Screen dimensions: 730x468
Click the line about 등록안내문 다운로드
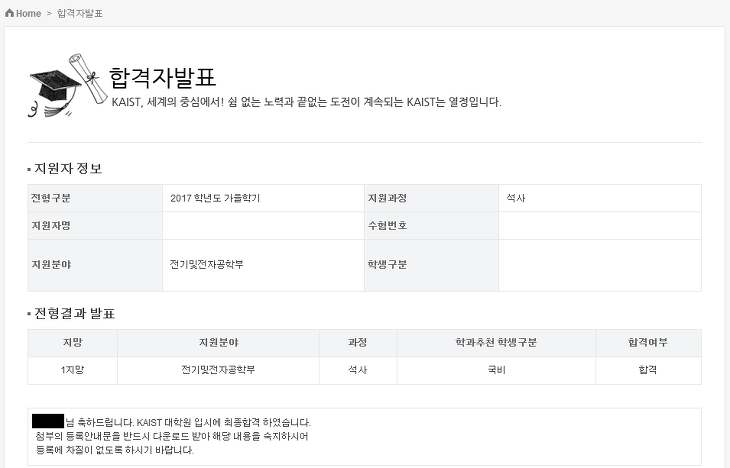click(172, 436)
